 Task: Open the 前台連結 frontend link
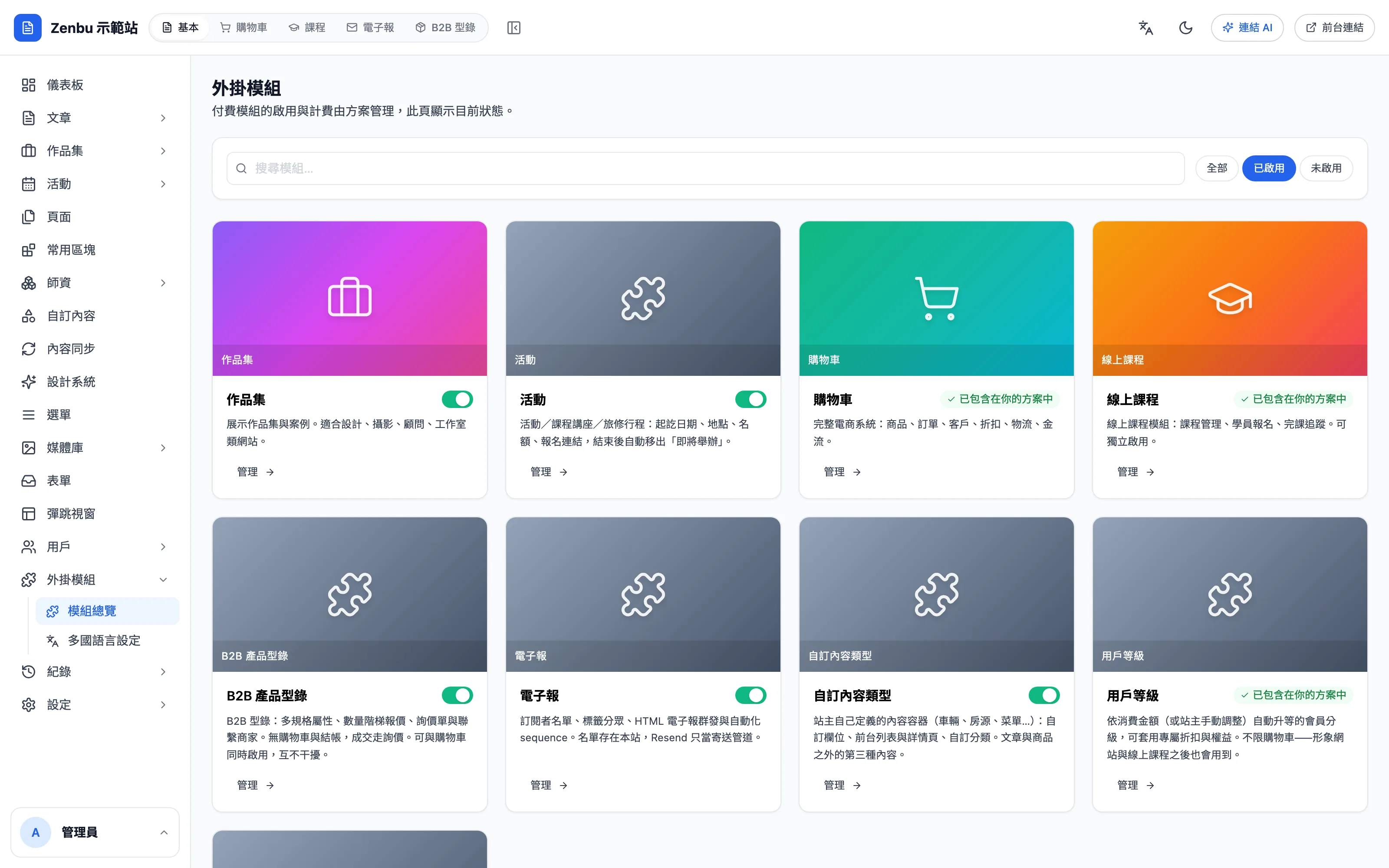click(x=1334, y=27)
